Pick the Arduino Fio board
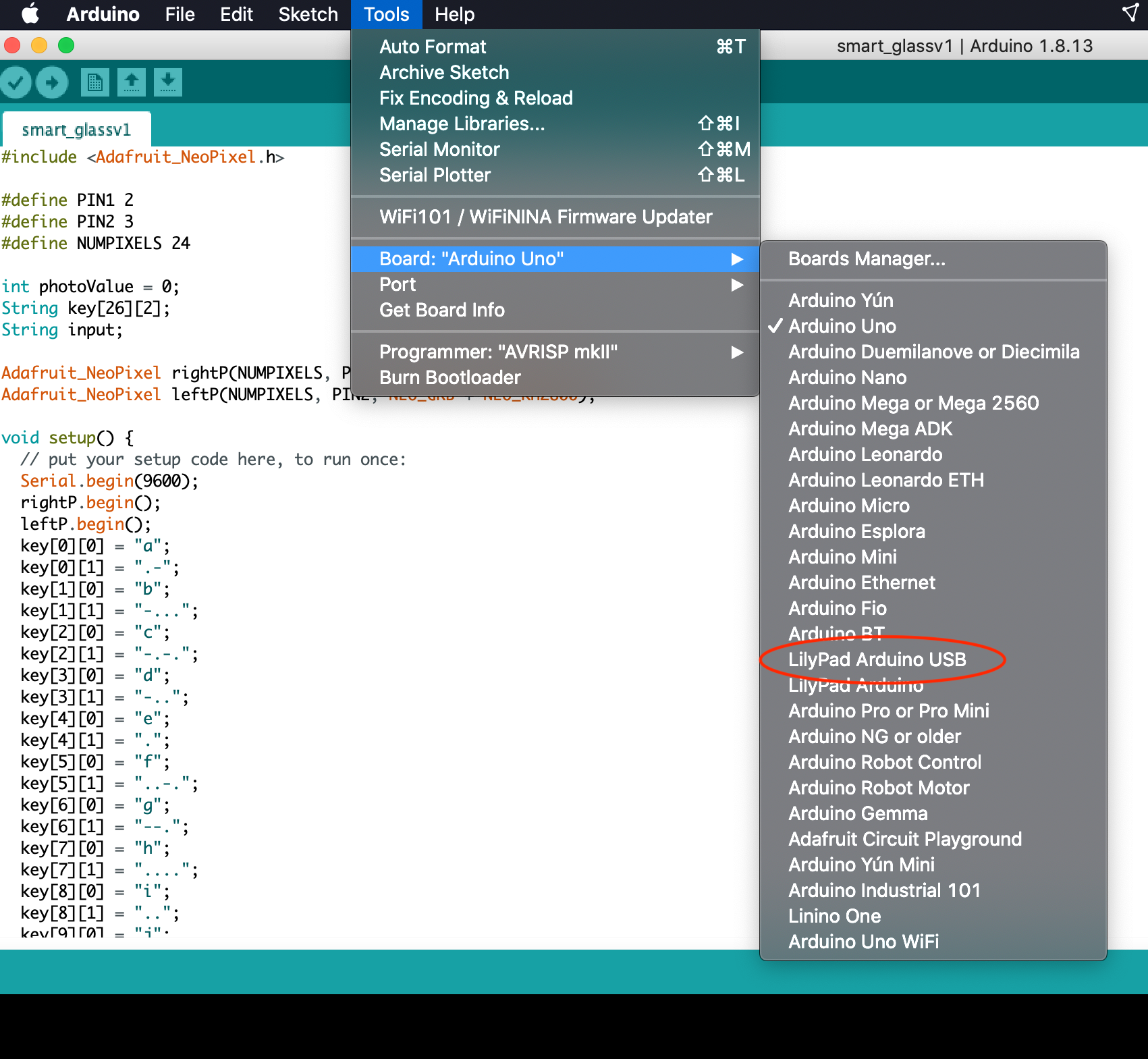1148x1059 pixels. [933, 608]
